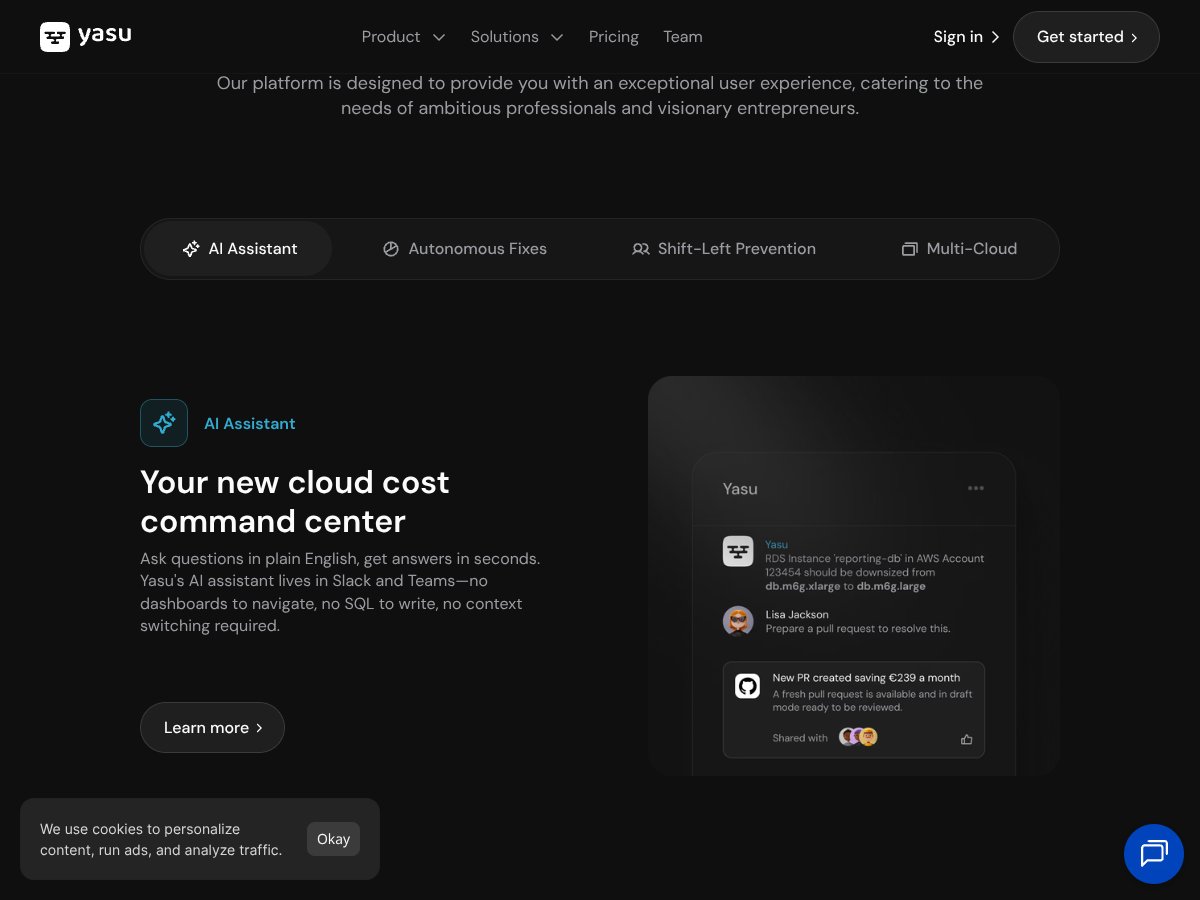Viewport: 1200px width, 900px height.
Task: Expand the Solutions dropdown menu
Action: 517,37
